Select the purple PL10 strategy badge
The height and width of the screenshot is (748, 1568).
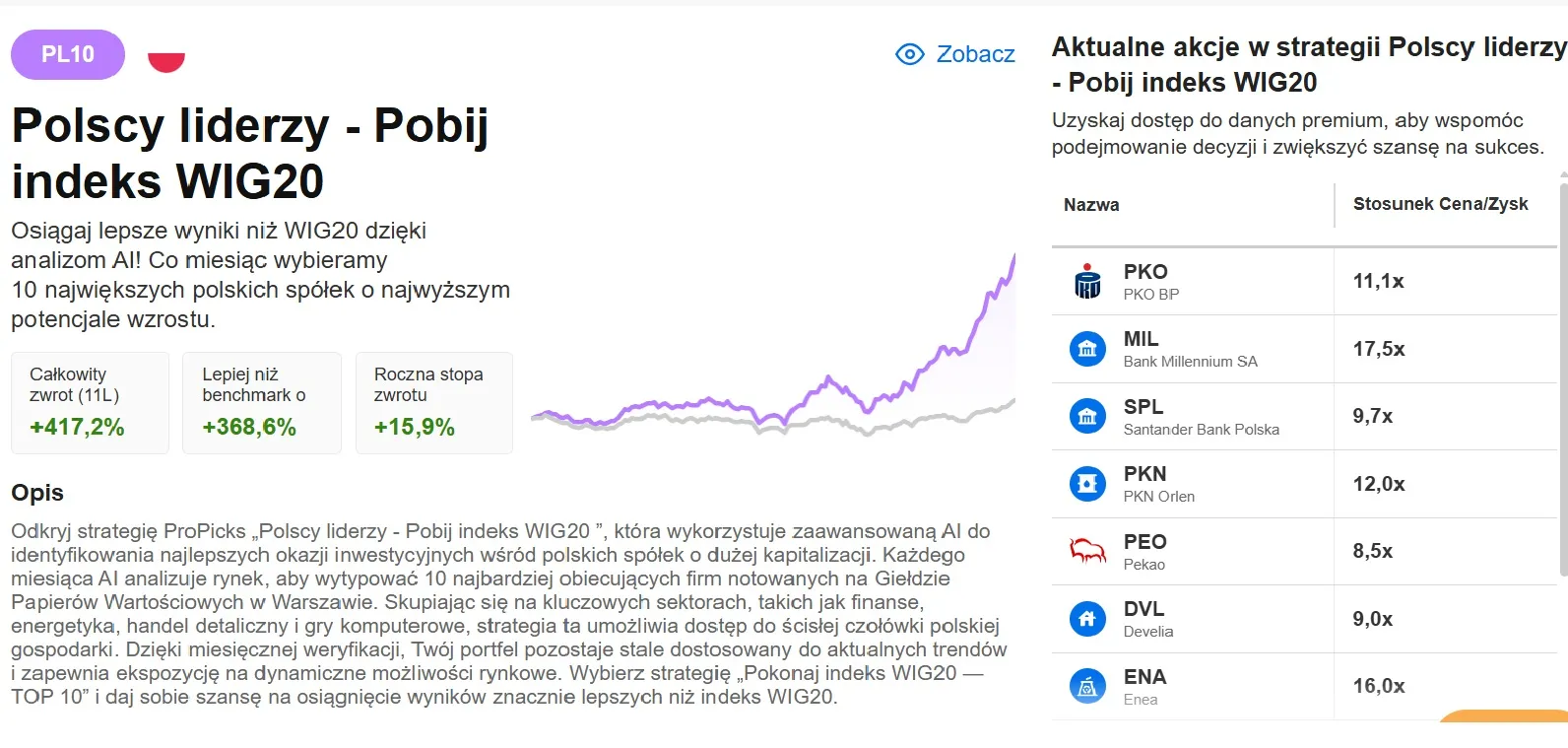pos(67,54)
